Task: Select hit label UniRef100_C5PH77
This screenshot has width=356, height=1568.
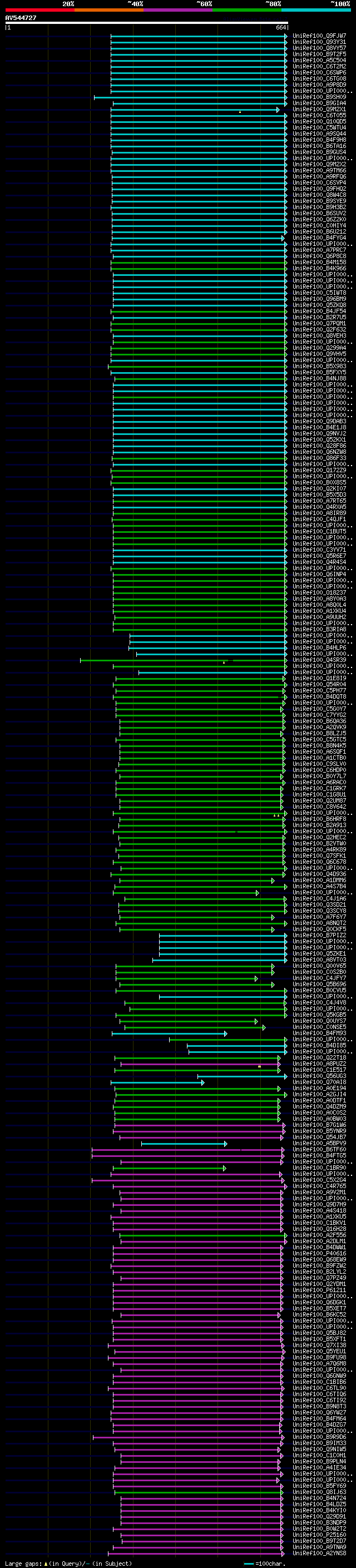Action: (x=319, y=690)
